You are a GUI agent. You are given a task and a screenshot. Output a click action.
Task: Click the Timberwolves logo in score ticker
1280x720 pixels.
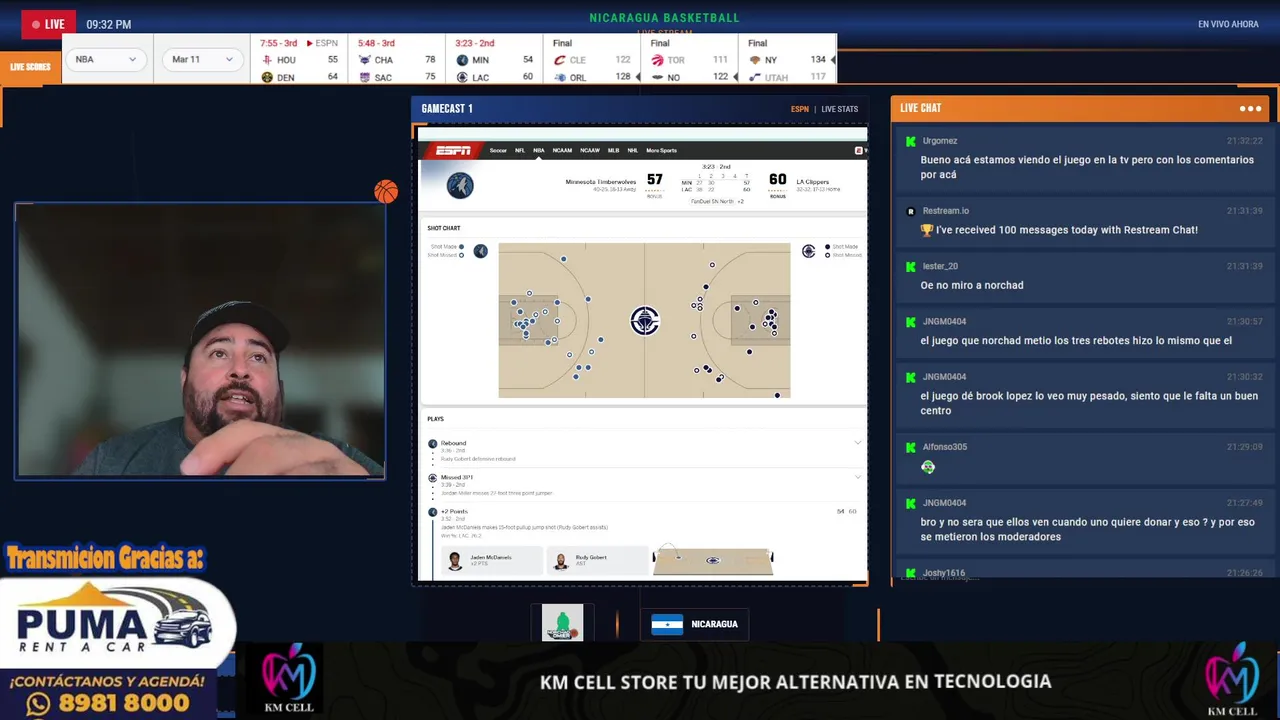[462, 60]
